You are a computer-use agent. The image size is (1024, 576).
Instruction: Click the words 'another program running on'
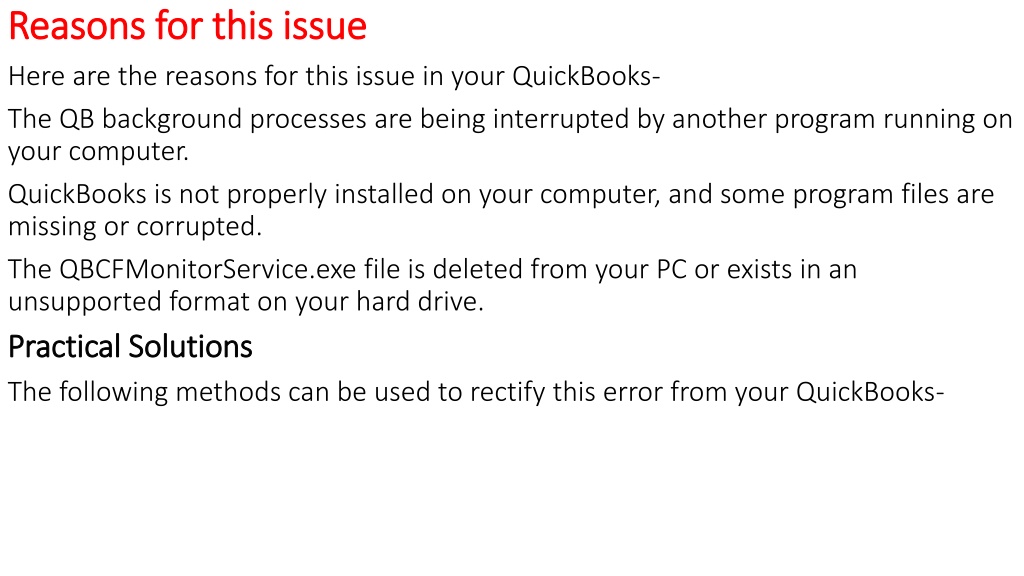pyautogui.click(x=842, y=120)
